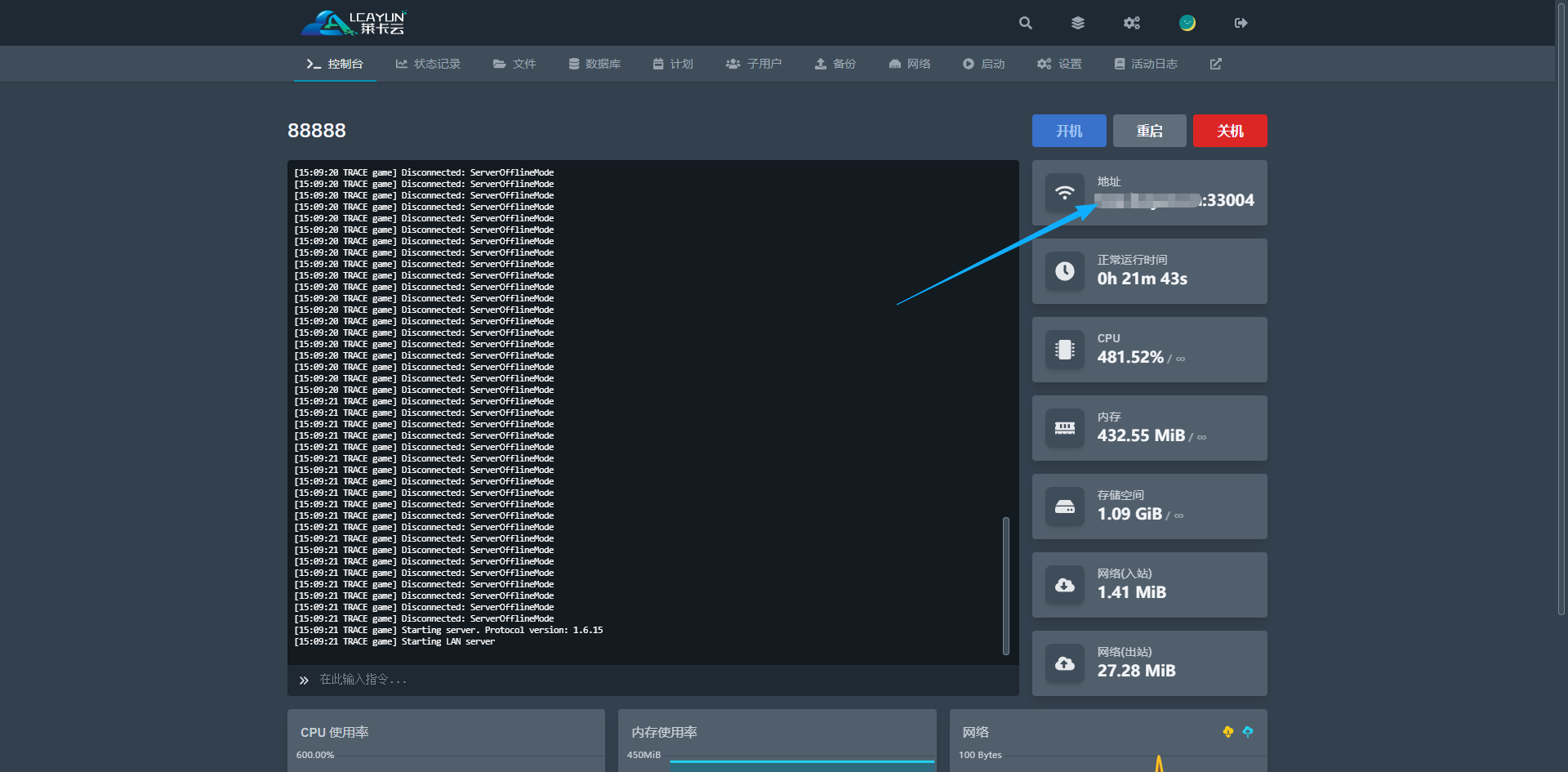Click the outbound network upload icon on chart
The width and height of the screenshot is (1568, 772).
1248,732
